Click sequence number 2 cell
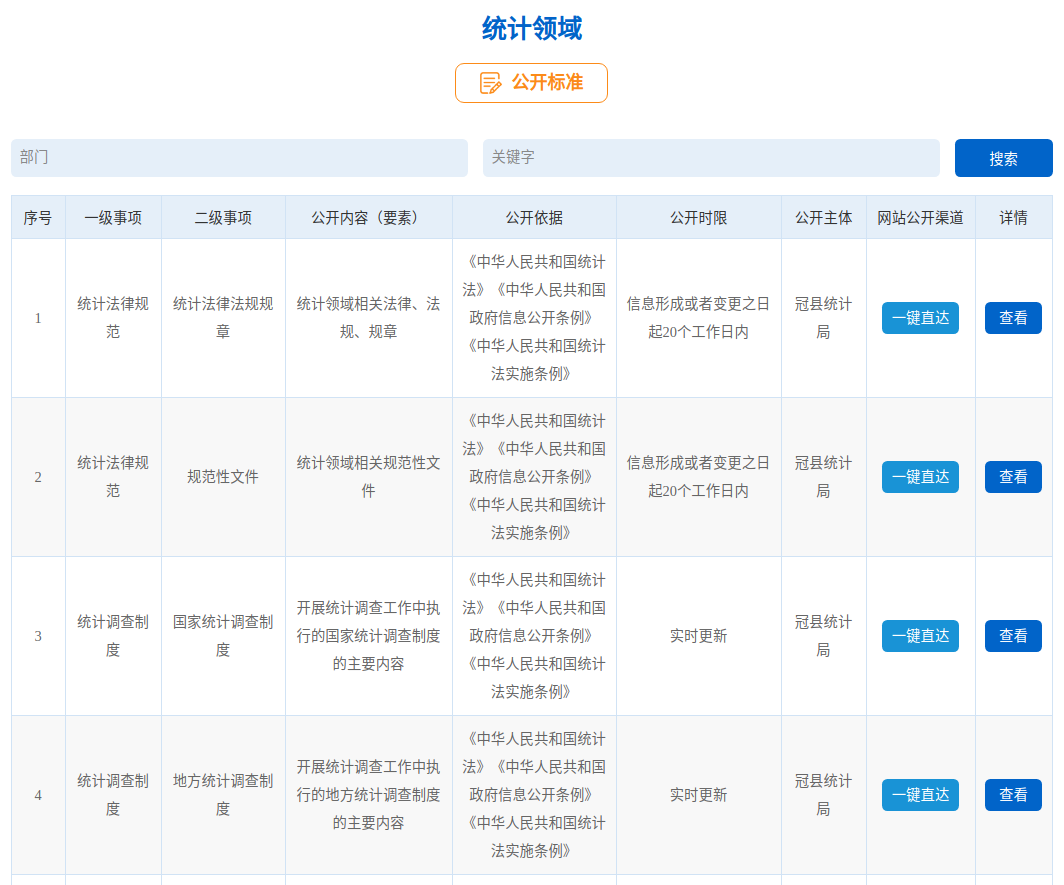Screen dimensions: 1064x885 [x=38, y=477]
